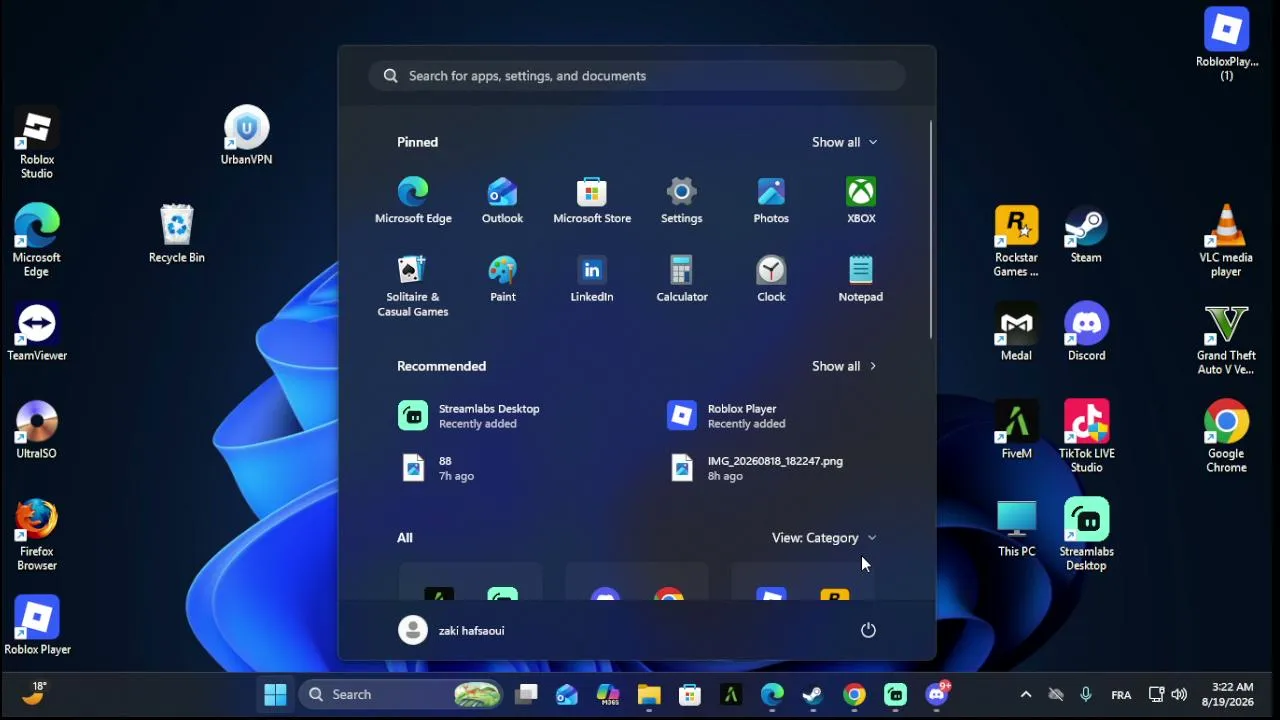The image size is (1280, 720).
Task: Select the Roblox Studio desktop shortcut
Action: 37,145
